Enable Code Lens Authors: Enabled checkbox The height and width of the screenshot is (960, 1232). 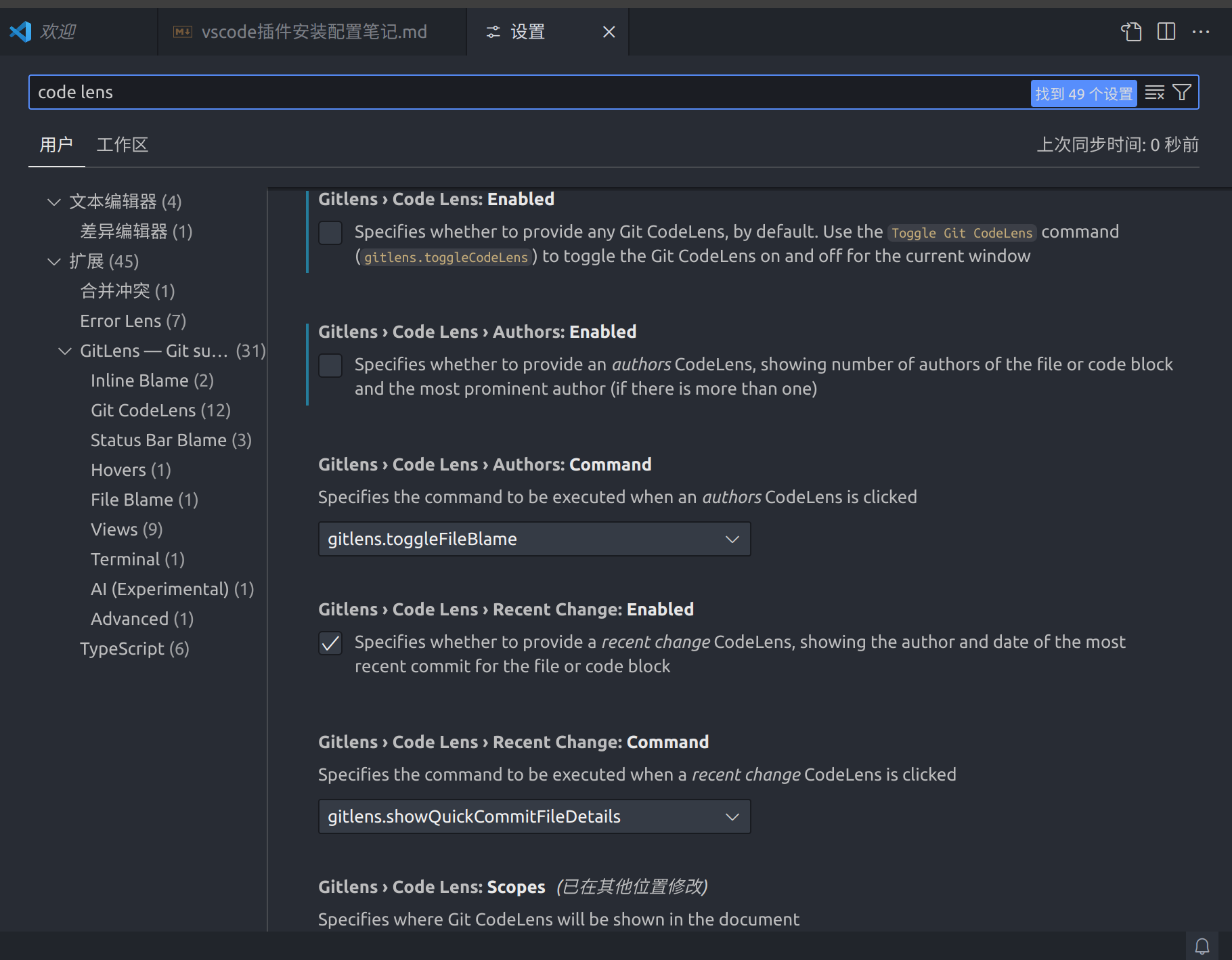click(x=330, y=366)
